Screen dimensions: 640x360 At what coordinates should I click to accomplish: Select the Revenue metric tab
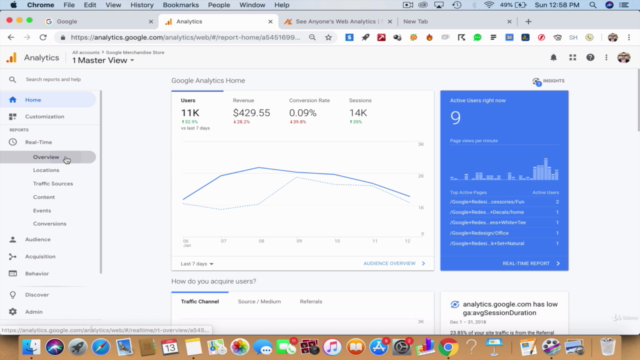click(x=251, y=111)
